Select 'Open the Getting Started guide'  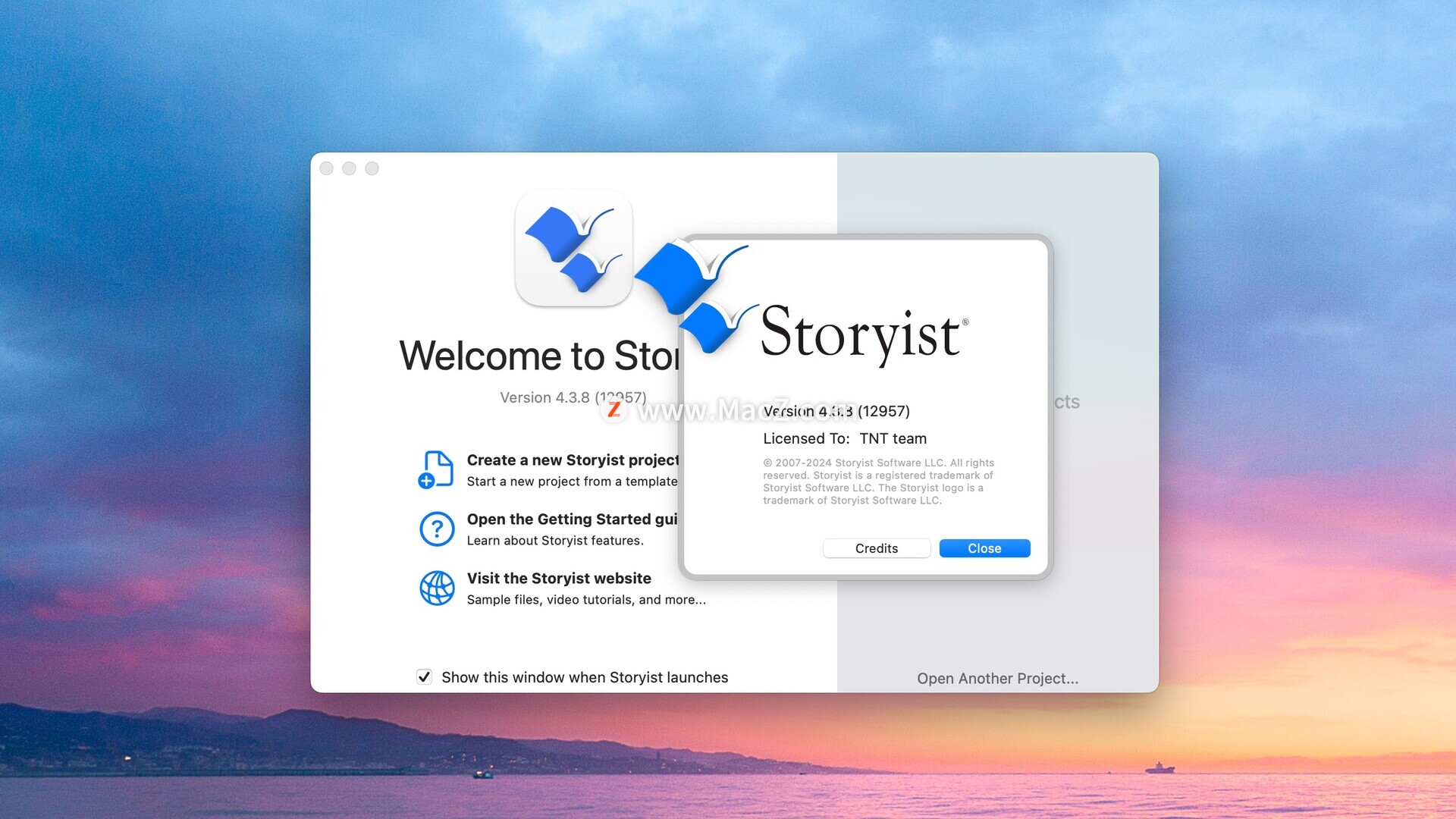(572, 519)
